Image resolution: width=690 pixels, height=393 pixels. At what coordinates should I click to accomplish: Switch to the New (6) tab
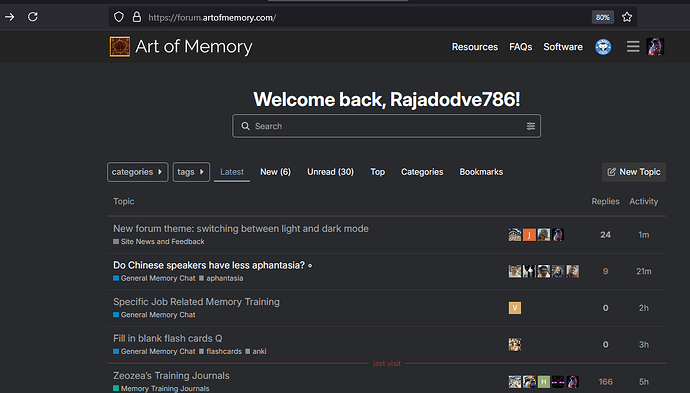pyautogui.click(x=275, y=172)
